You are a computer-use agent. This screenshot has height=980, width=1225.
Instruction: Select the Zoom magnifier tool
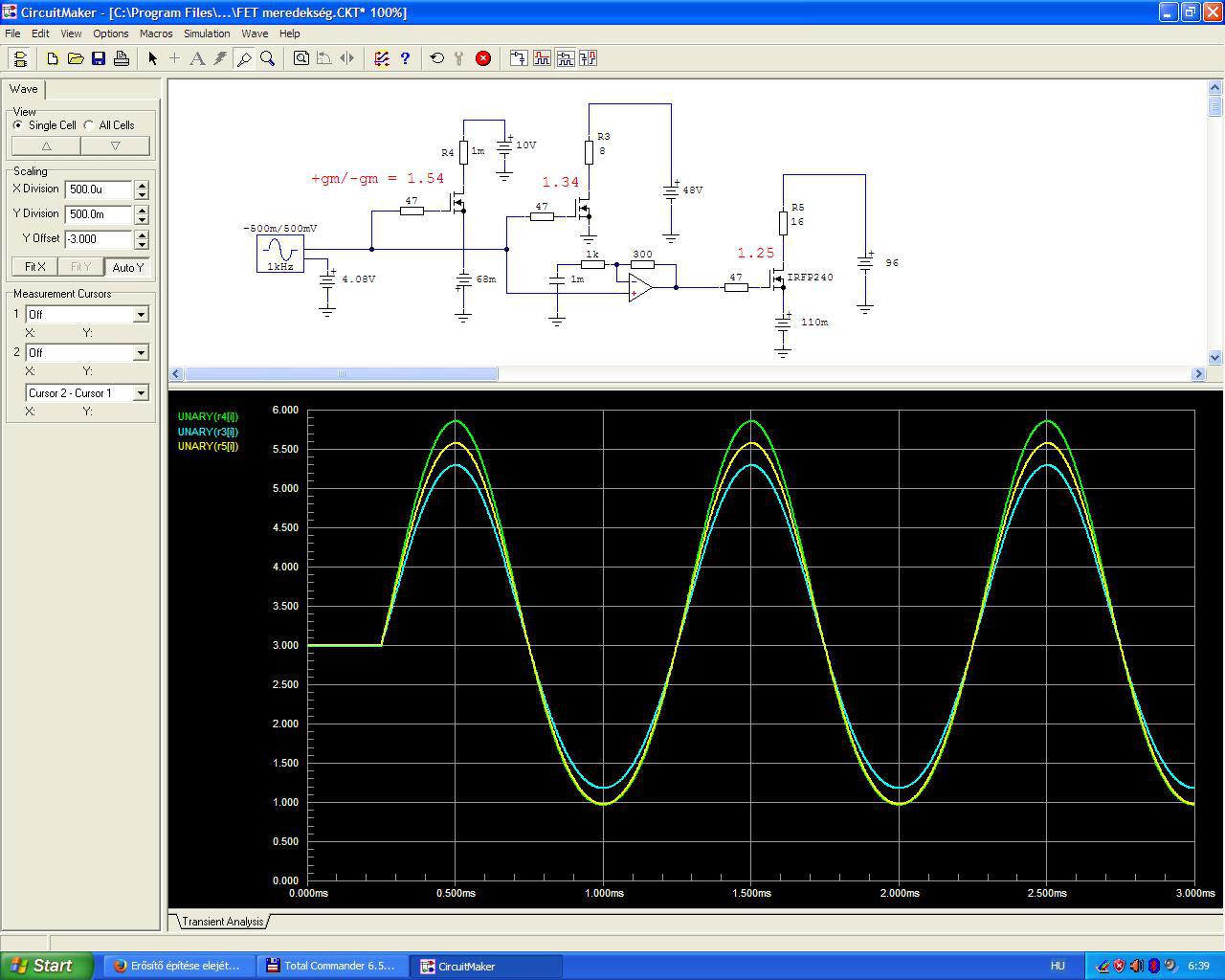pos(268,58)
